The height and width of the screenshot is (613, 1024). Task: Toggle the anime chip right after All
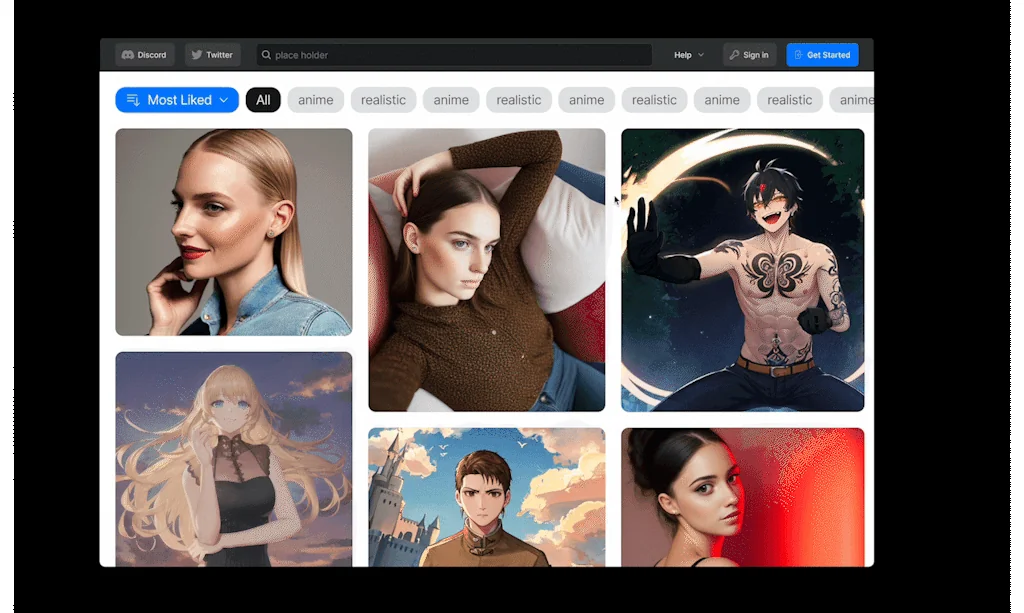pyautogui.click(x=316, y=100)
